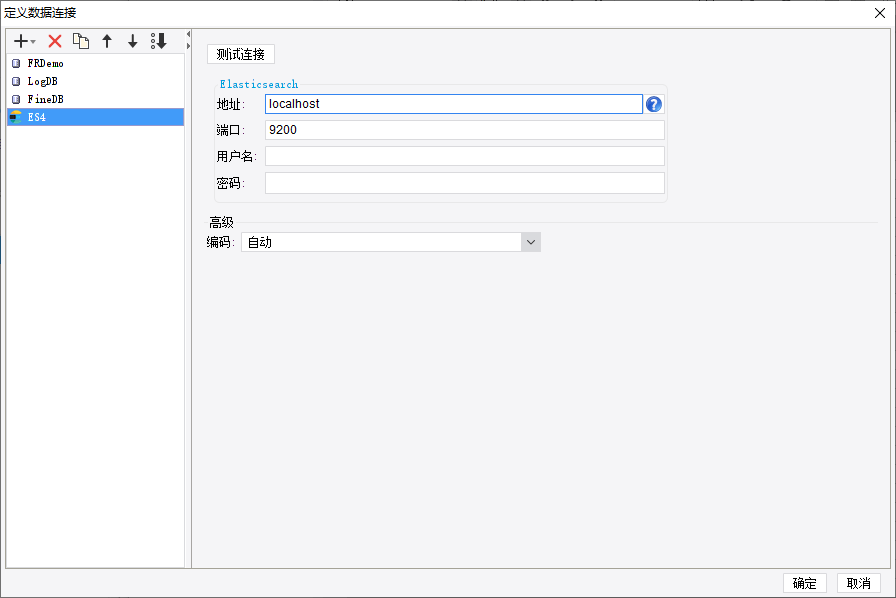Click the 用户名 username input field

point(464,156)
